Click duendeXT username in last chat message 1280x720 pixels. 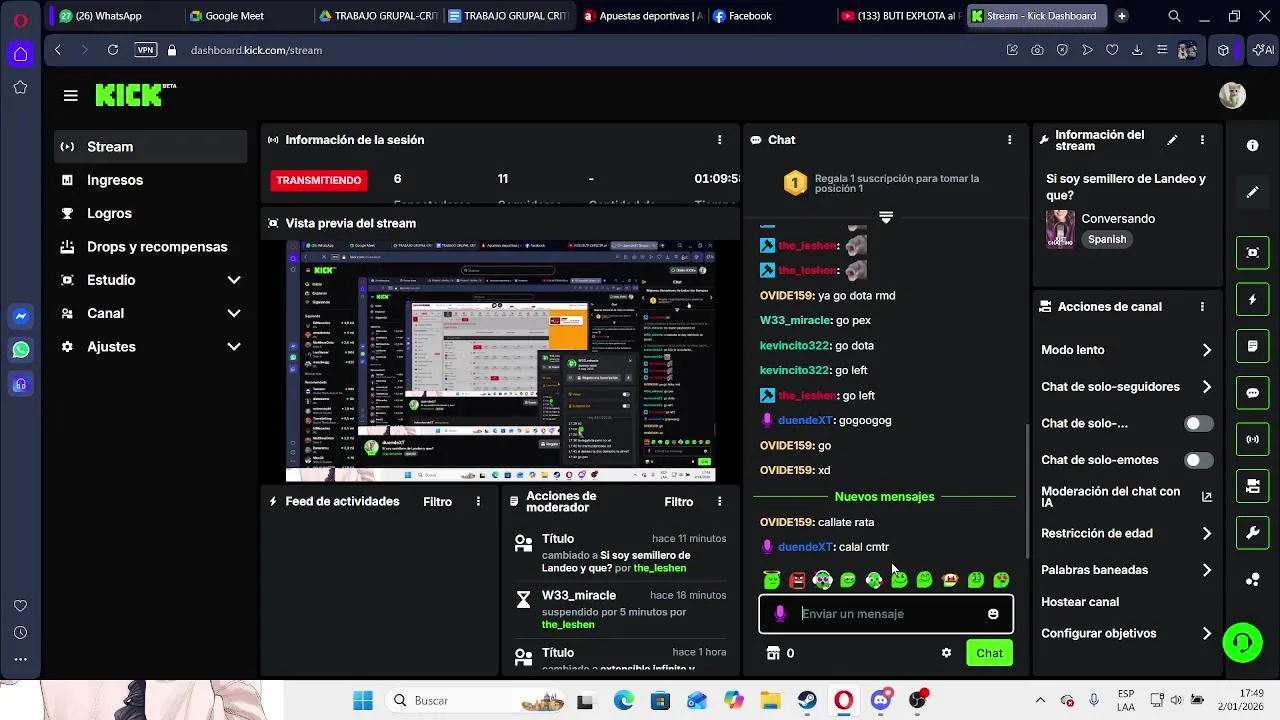pos(805,548)
